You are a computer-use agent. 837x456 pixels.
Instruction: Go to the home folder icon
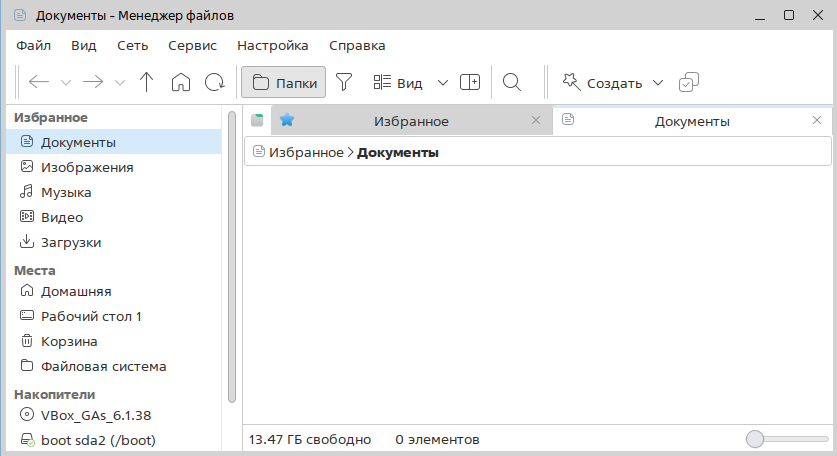181,82
